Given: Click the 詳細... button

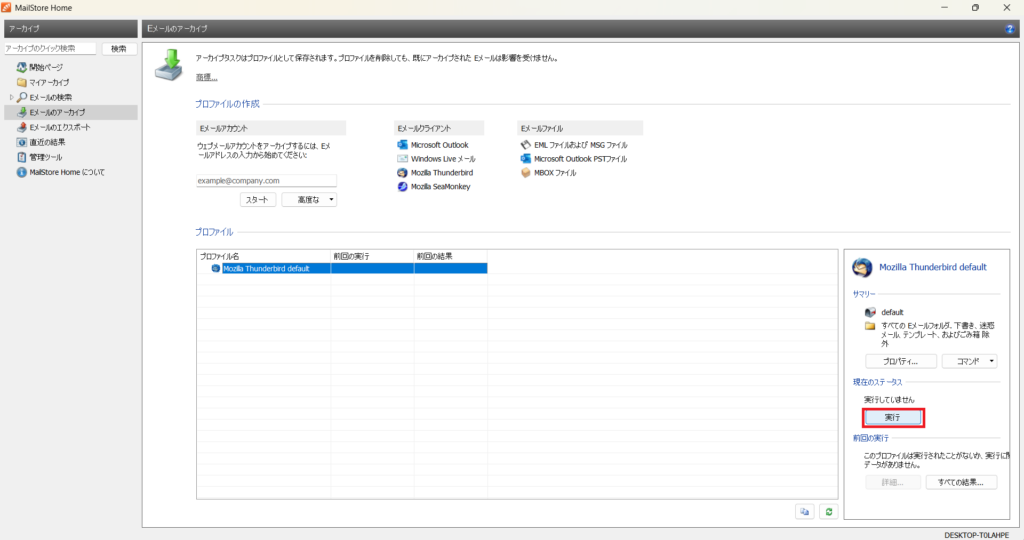Looking at the screenshot, I should click(893, 483).
